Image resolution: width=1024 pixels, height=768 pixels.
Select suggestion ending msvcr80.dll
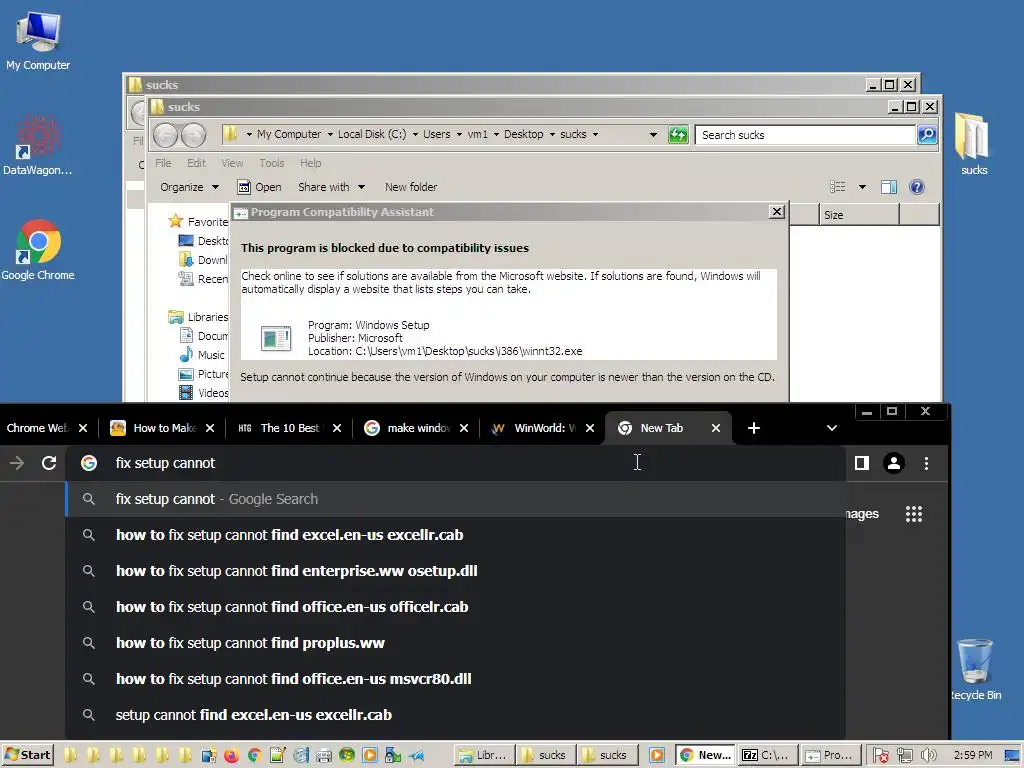[455, 679]
